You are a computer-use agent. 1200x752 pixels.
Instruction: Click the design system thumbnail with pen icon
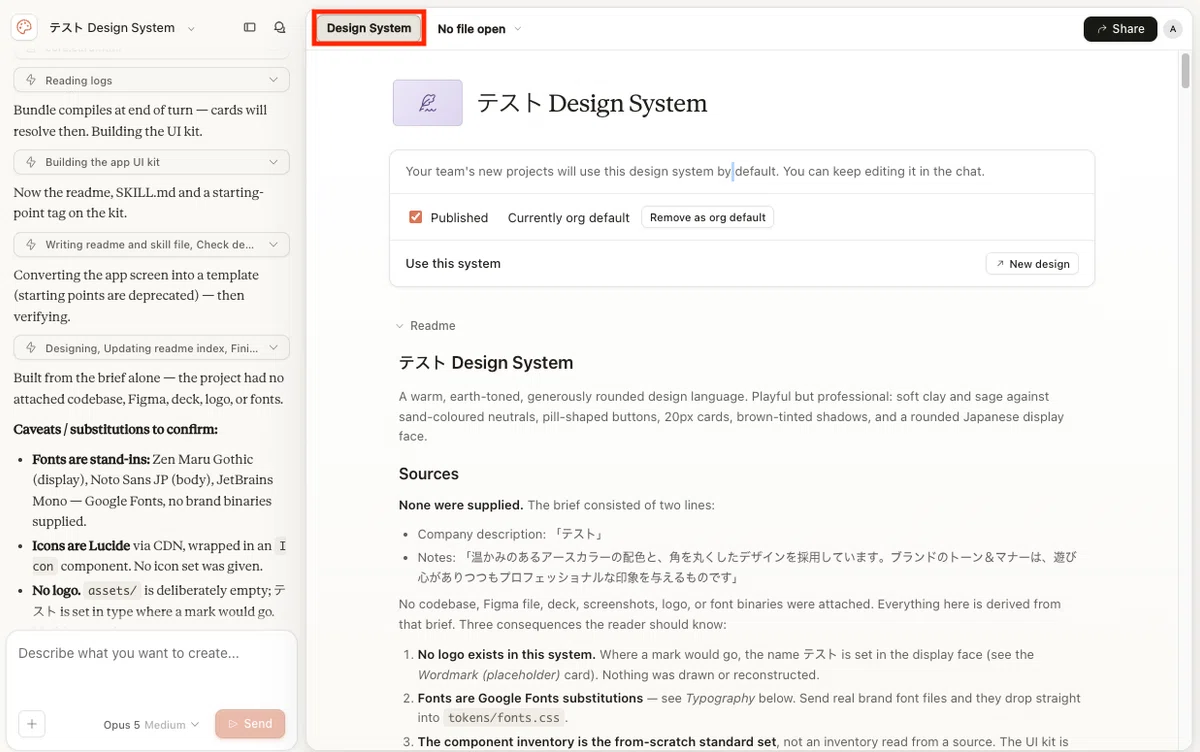428,103
